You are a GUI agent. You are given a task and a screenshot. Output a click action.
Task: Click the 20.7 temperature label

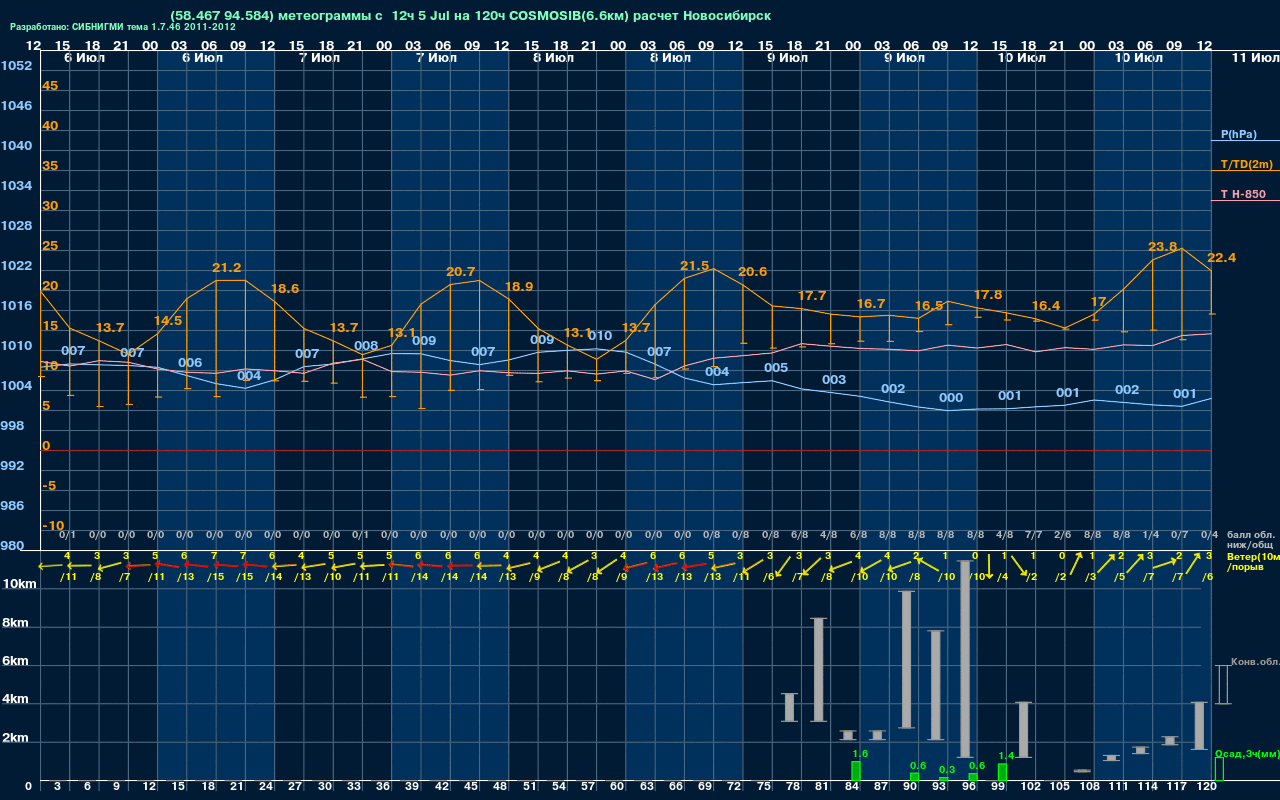click(461, 271)
